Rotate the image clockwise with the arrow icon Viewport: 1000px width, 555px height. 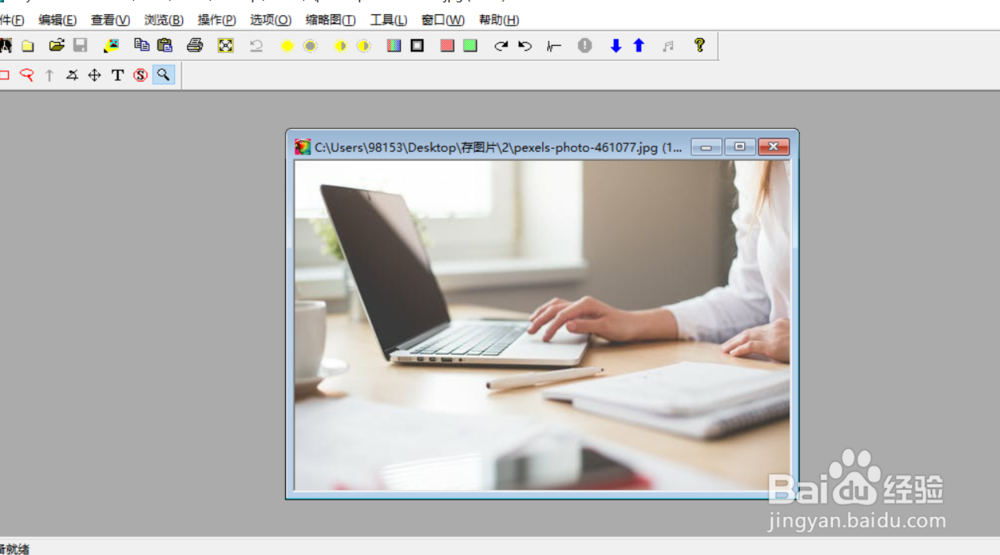point(501,46)
